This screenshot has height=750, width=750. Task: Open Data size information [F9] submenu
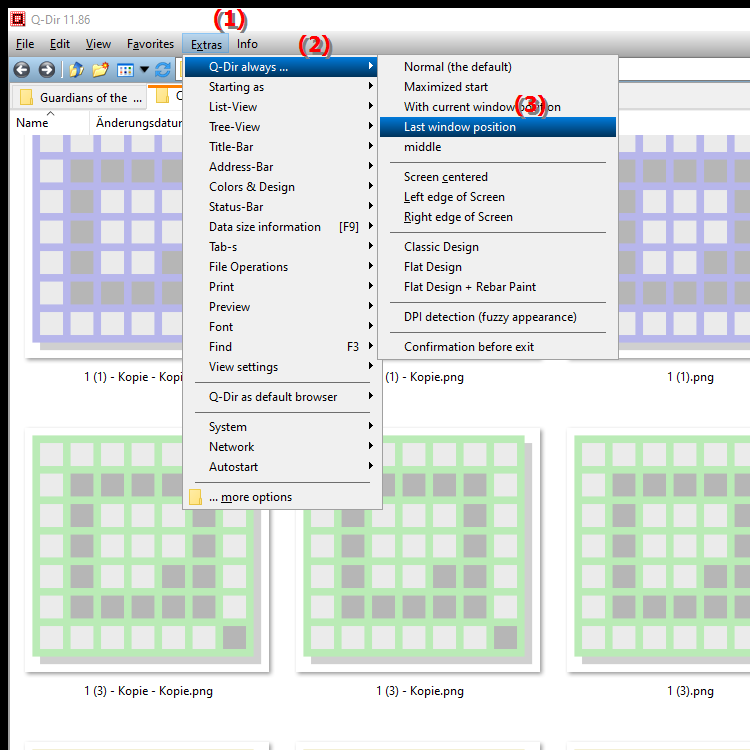281,227
